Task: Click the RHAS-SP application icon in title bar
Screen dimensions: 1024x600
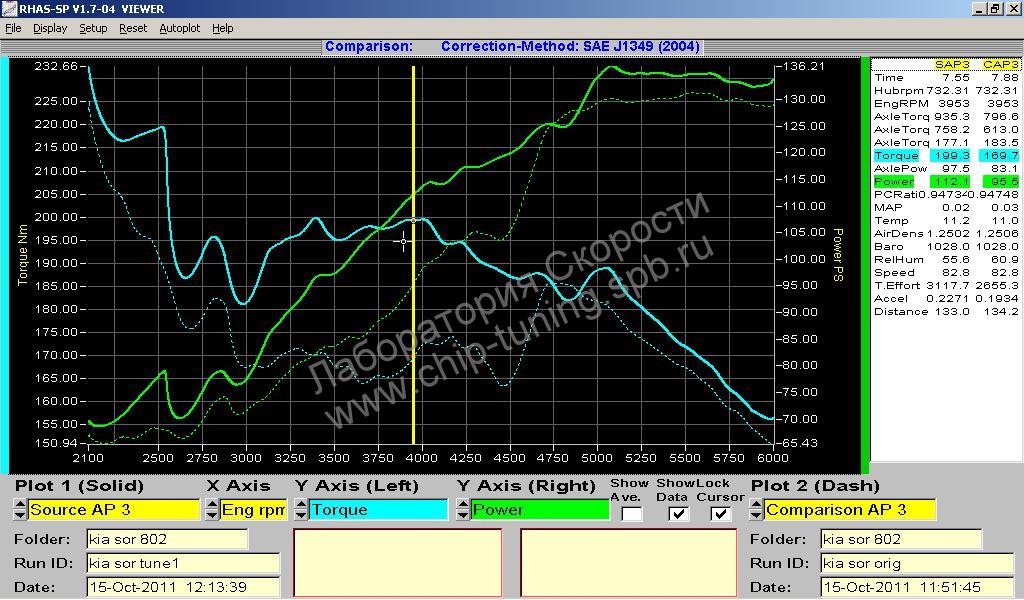Action: [x=9, y=9]
